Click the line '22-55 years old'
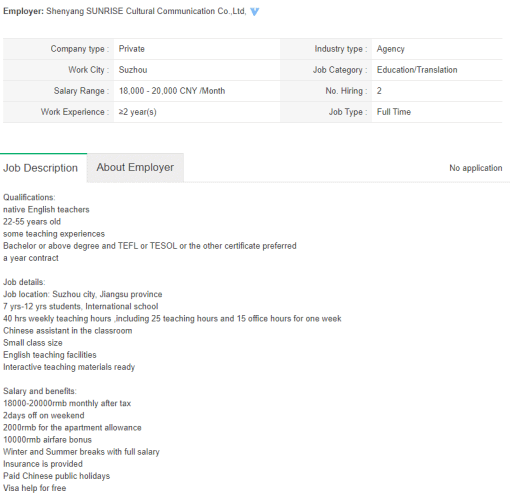This screenshot has width=510, height=498. tap(32, 222)
